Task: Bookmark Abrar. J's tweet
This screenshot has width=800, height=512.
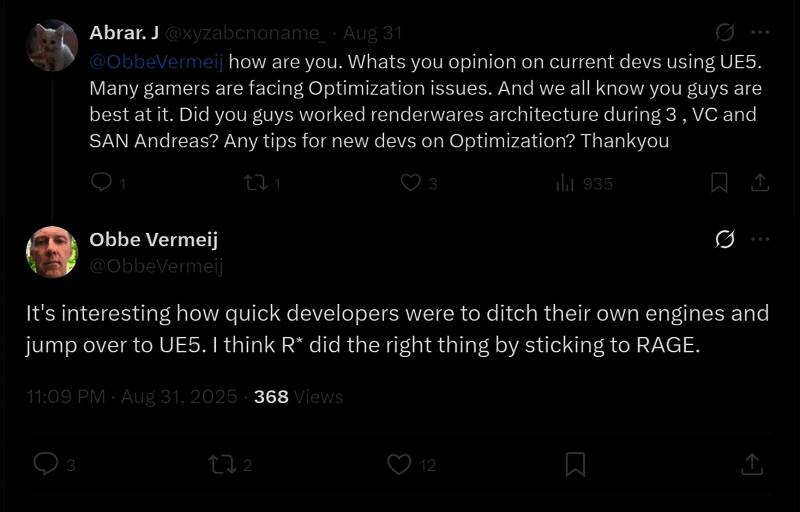Action: 719,183
